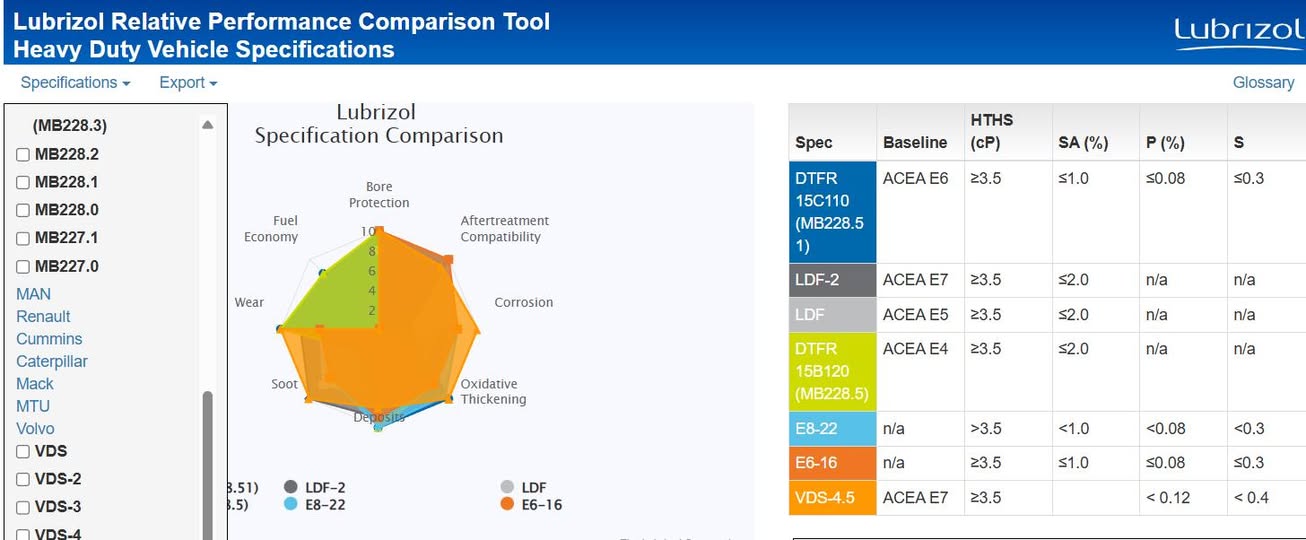The height and width of the screenshot is (540, 1306).
Task: Click the MAN manufacturer link
Action: click(33, 294)
